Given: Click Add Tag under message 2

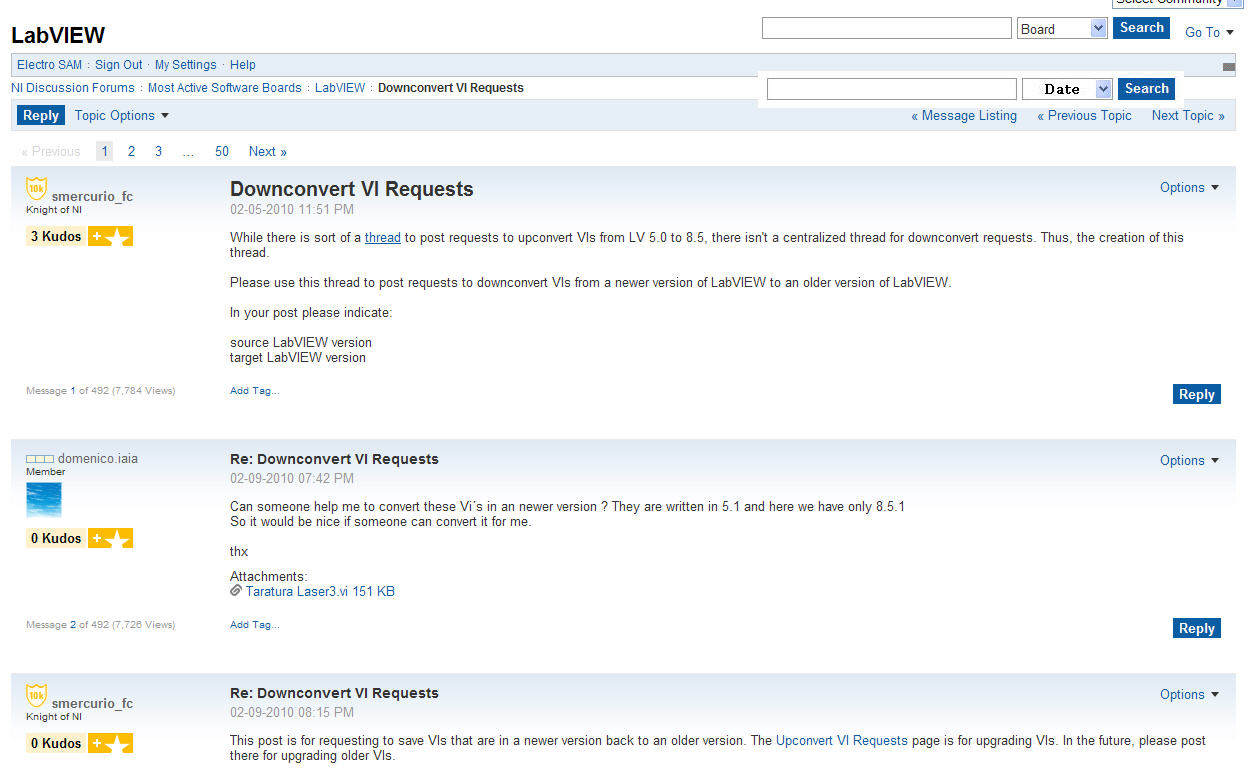Looking at the screenshot, I should coord(255,624).
